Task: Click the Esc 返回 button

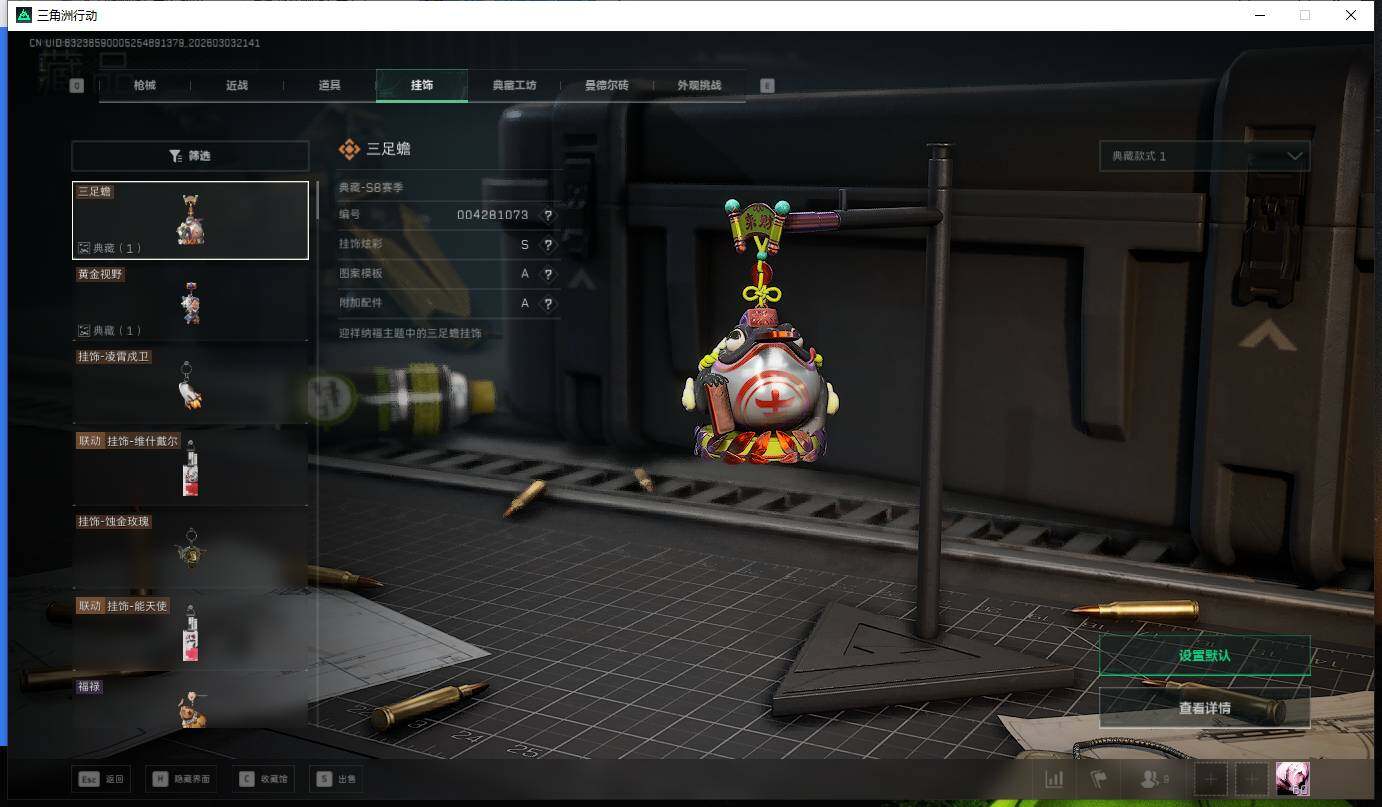Action: tap(101, 779)
